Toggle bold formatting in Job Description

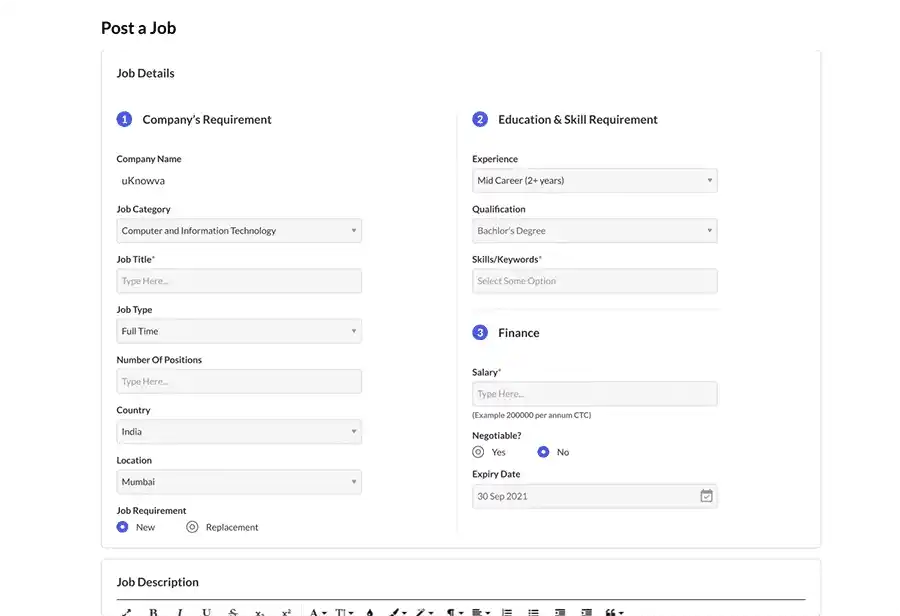[x=154, y=612]
